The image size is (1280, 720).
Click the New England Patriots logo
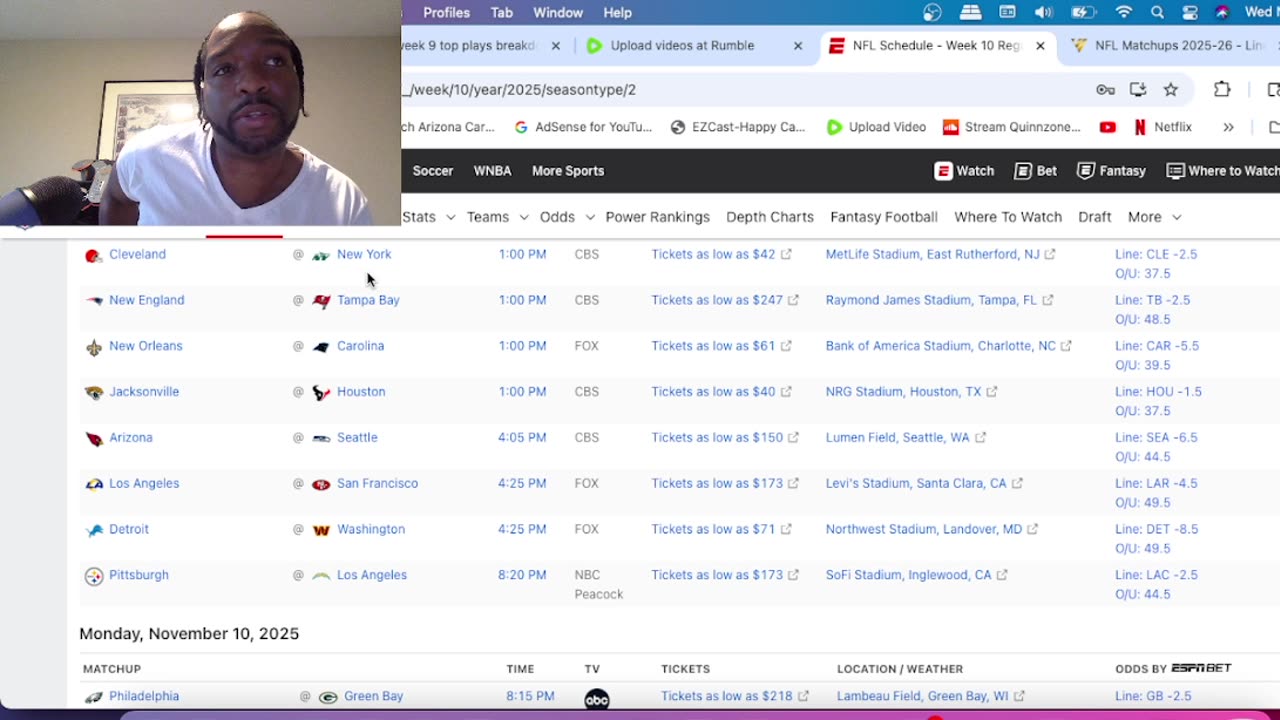coord(93,301)
